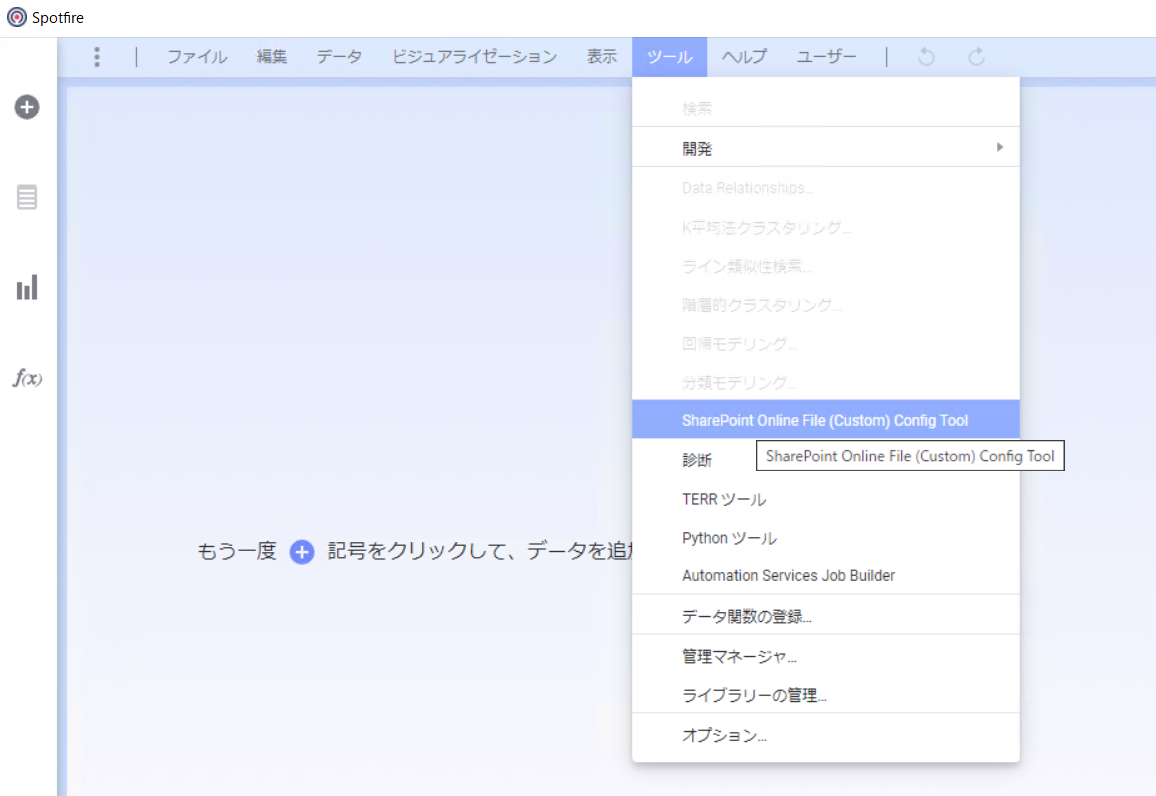Image resolution: width=1156 pixels, height=796 pixels.
Task: Open the visualization types bar chart icon
Action: (x=27, y=287)
